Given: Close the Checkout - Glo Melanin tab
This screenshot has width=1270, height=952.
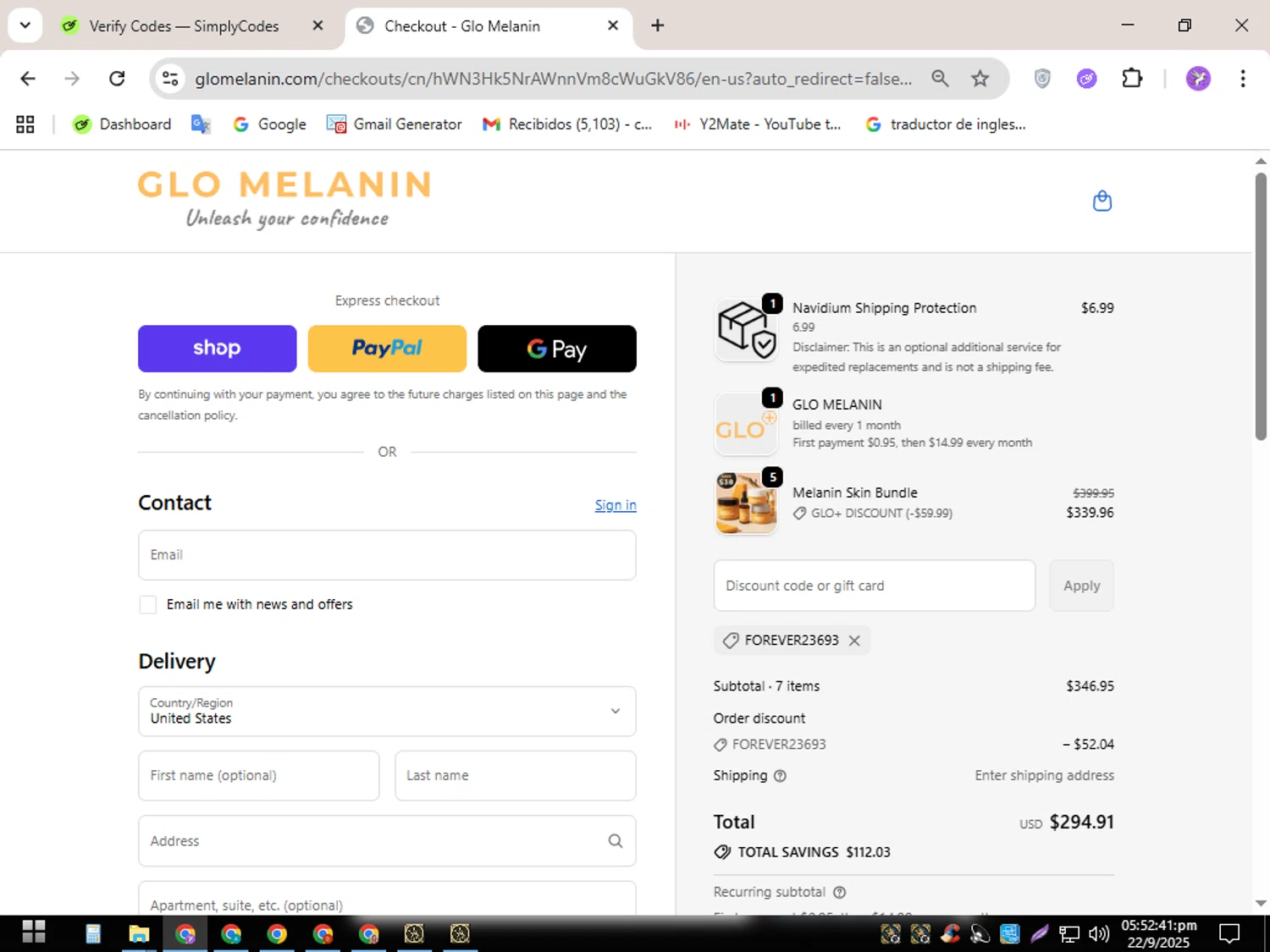Looking at the screenshot, I should tap(613, 25).
